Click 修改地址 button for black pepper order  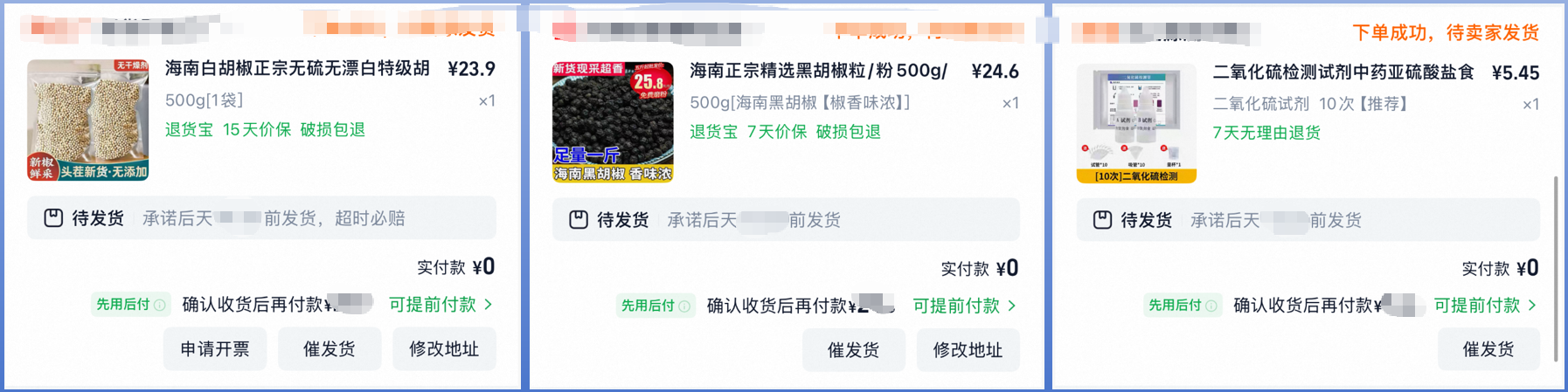click(x=968, y=350)
